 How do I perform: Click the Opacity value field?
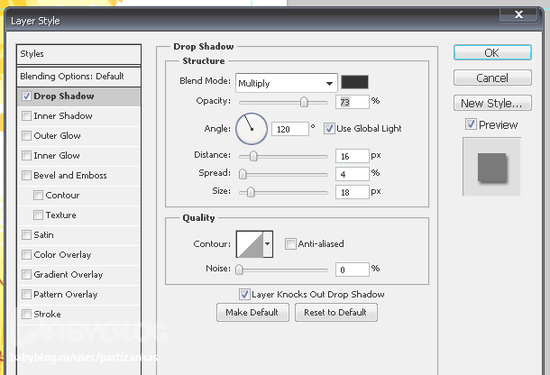click(352, 102)
